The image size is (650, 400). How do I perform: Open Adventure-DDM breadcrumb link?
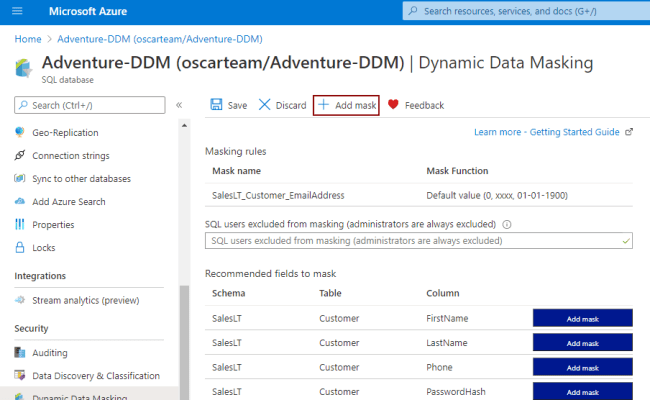160,39
